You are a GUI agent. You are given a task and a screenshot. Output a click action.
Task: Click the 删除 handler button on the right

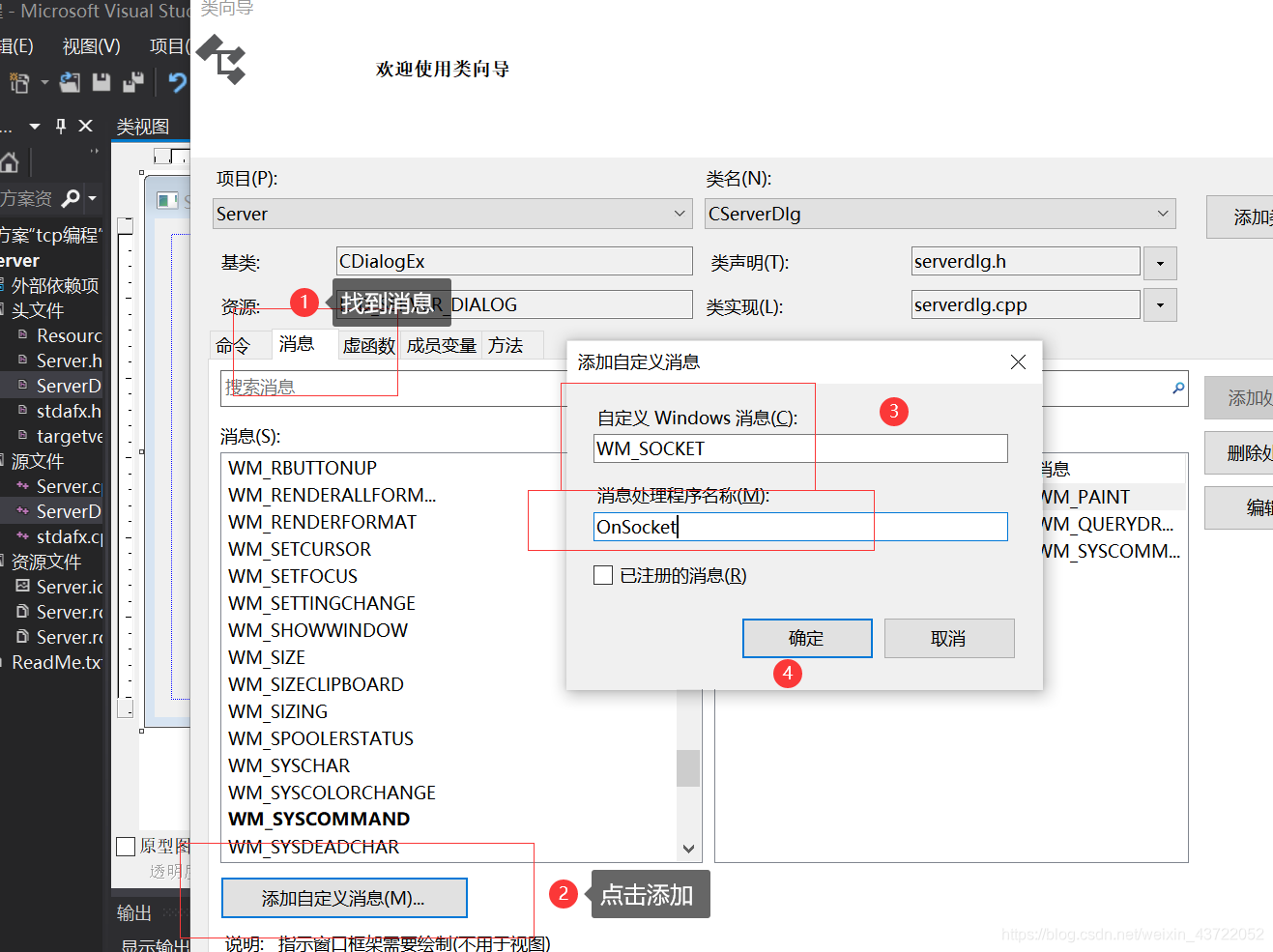1239,452
